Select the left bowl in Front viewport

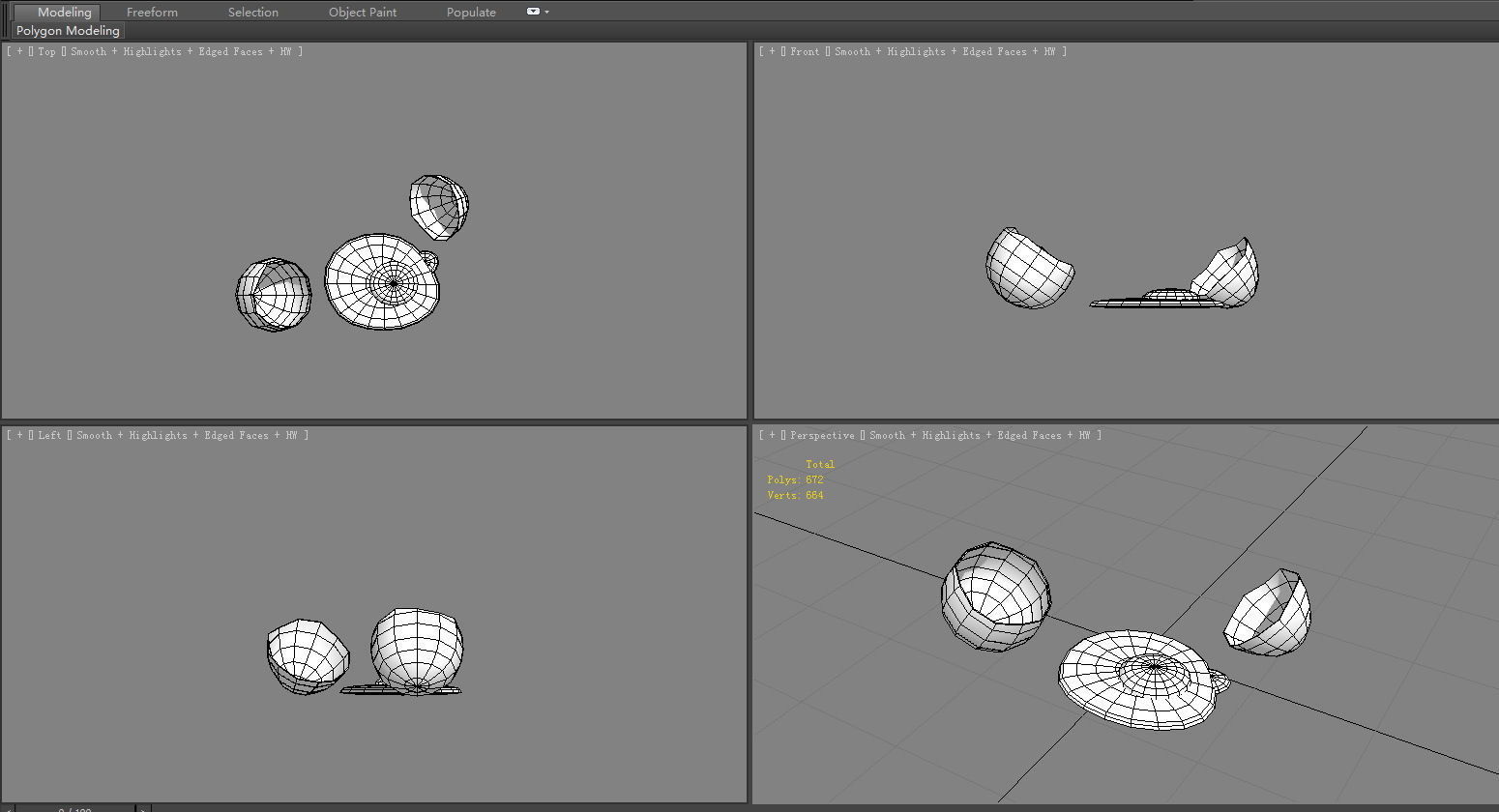pos(1029,269)
